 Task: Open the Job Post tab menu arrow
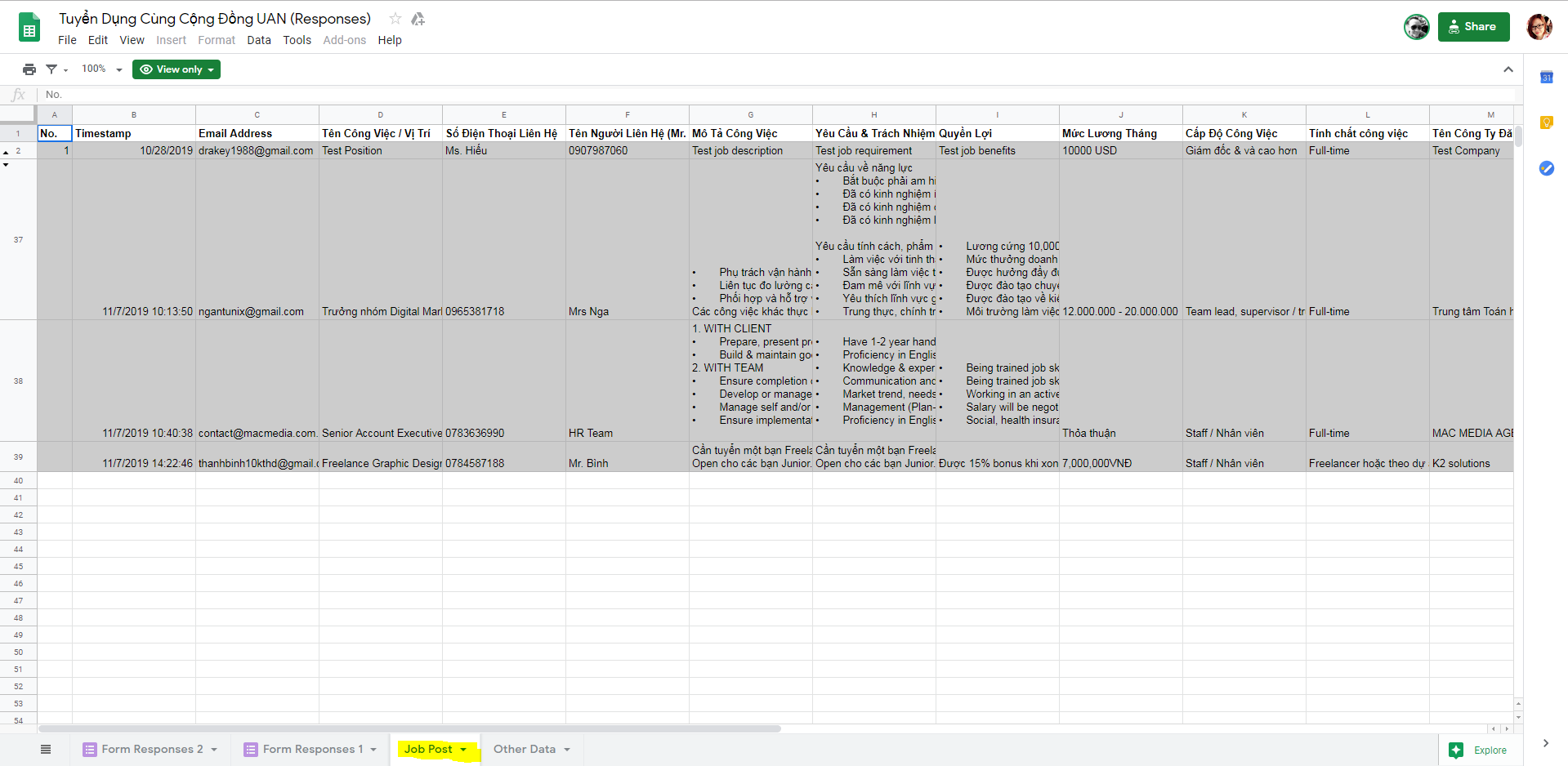[x=463, y=750]
